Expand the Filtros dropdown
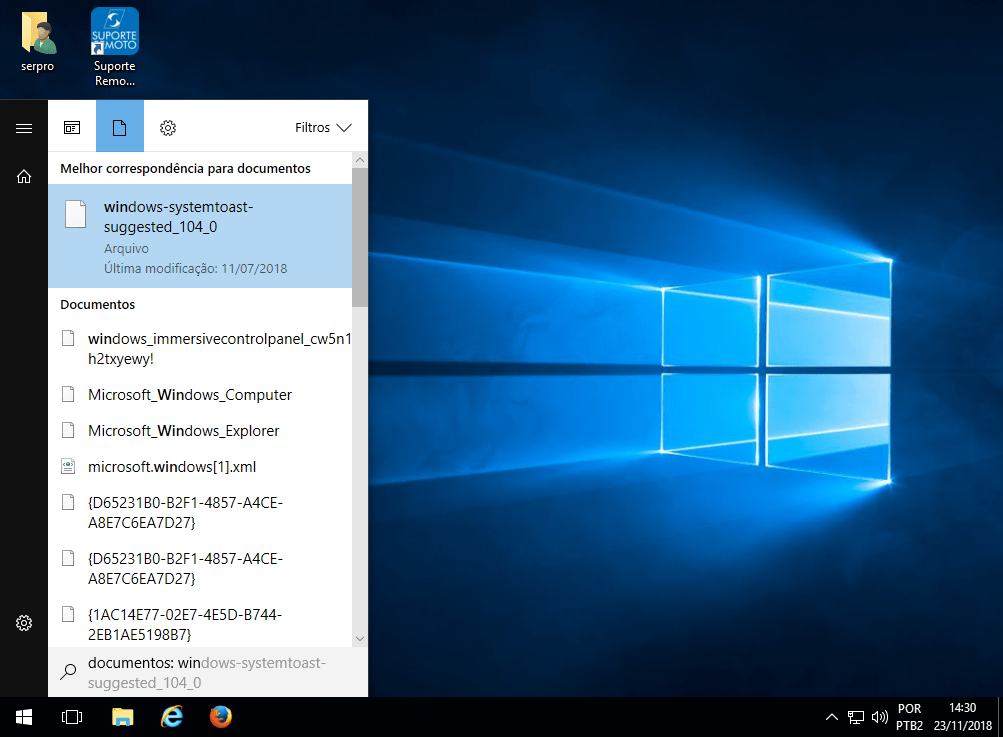Viewport: 1003px width, 737px height. pos(323,128)
